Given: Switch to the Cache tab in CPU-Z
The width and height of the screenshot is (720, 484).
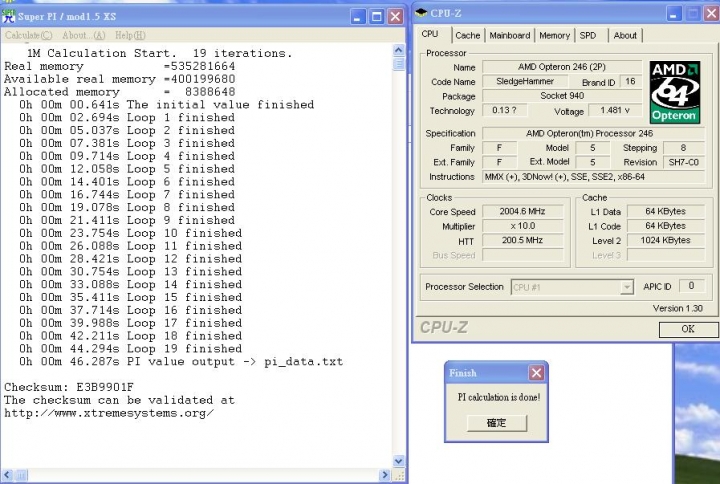Looking at the screenshot, I should [x=467, y=35].
